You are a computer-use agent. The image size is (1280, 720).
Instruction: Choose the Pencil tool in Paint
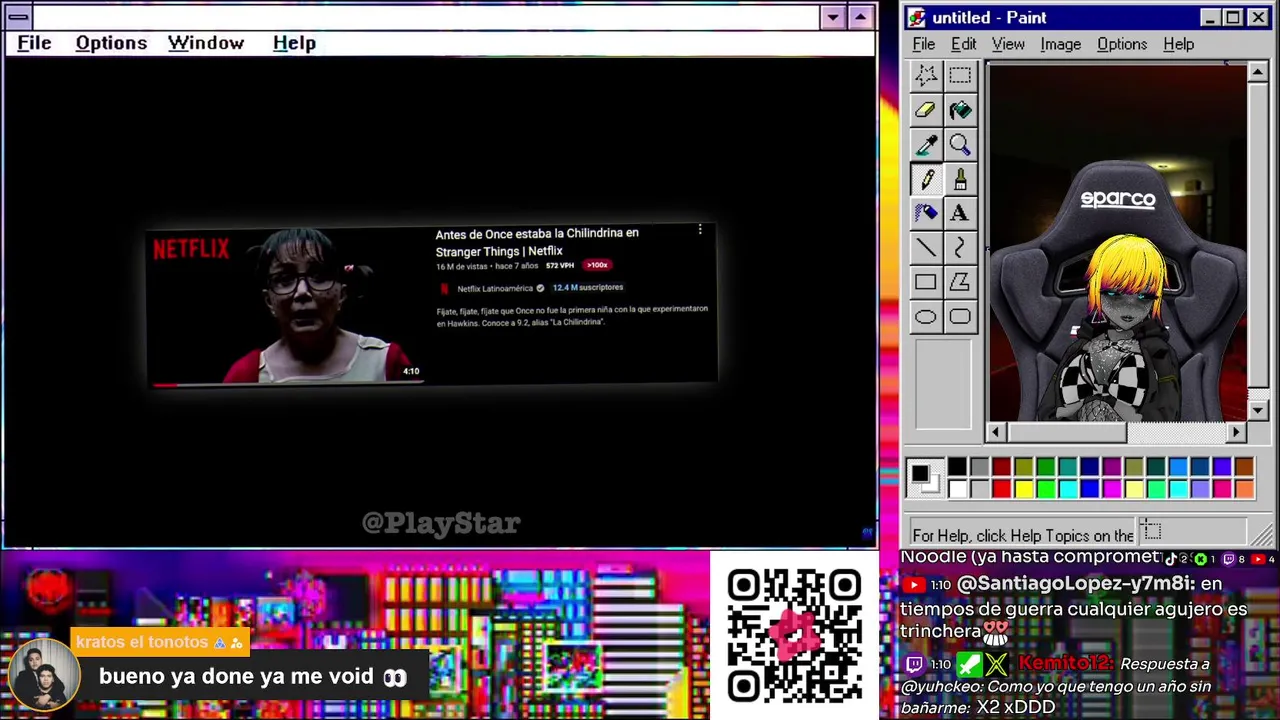coord(926,179)
